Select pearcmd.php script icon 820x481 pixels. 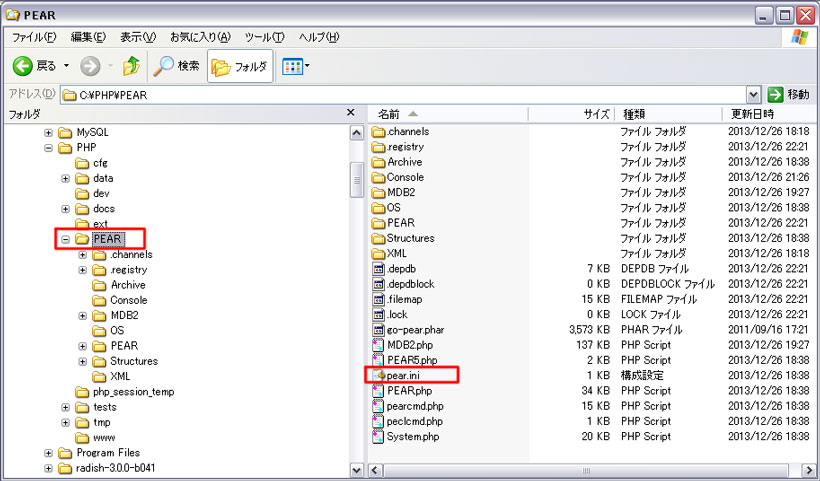point(378,406)
